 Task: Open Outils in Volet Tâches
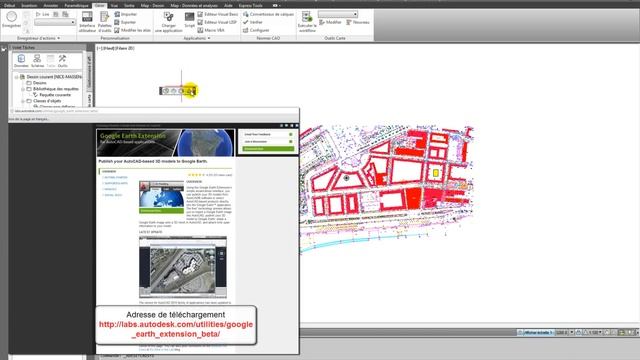(x=62, y=61)
